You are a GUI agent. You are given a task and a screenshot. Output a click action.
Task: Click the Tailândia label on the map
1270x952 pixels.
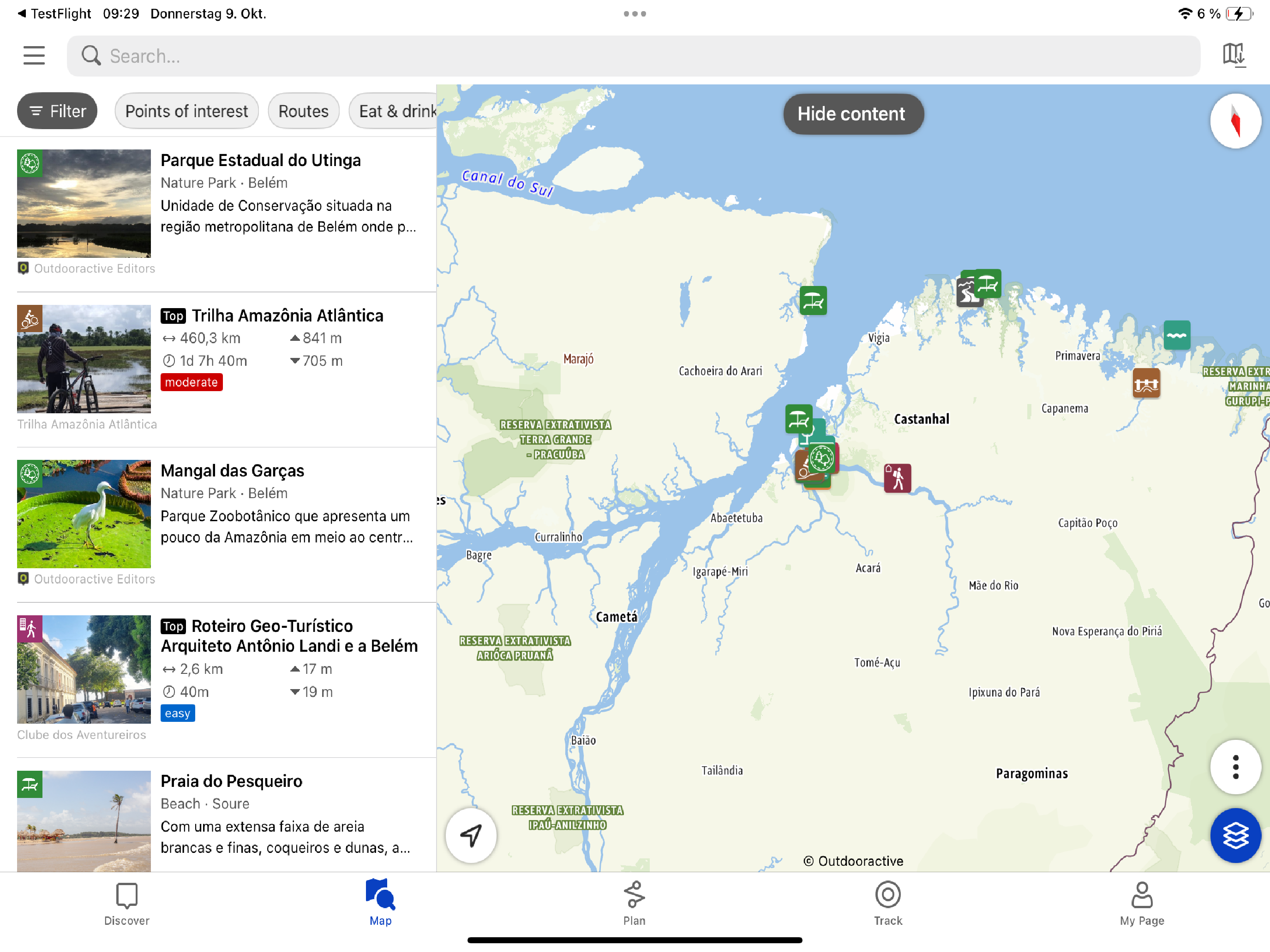tap(722, 771)
